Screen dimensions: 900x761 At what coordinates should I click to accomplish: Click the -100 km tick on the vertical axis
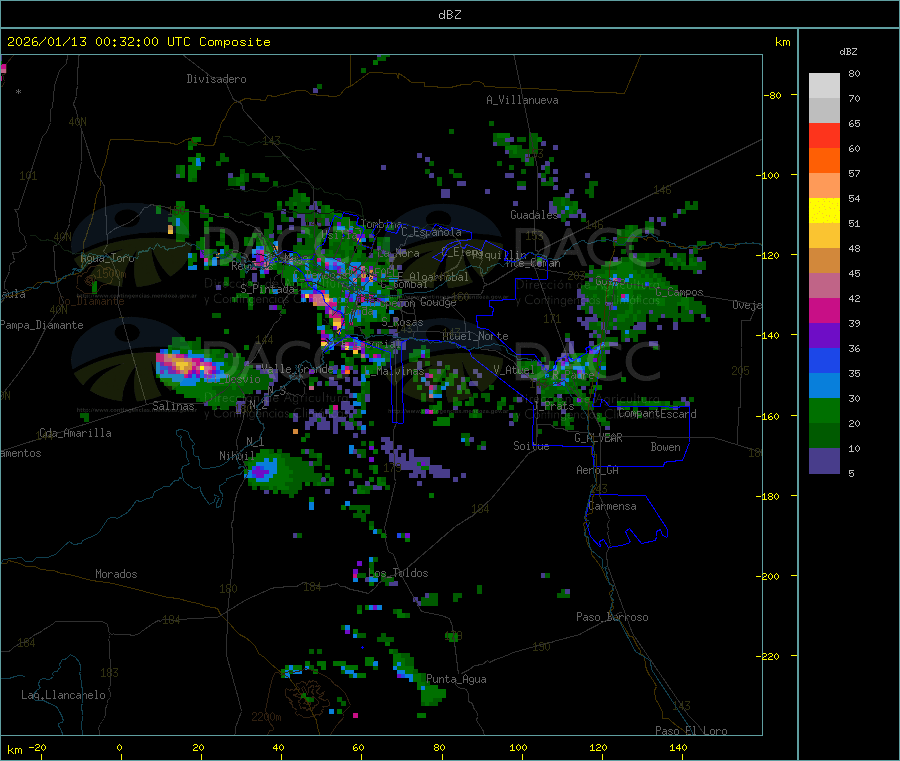point(767,175)
